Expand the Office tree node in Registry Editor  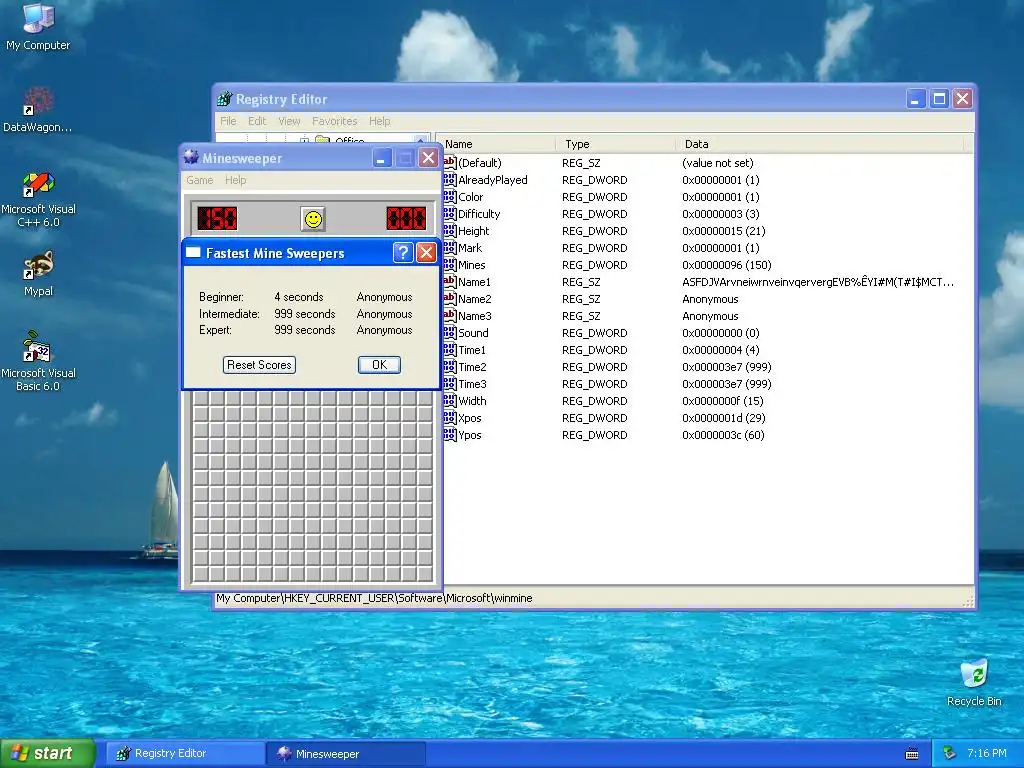[x=304, y=140]
